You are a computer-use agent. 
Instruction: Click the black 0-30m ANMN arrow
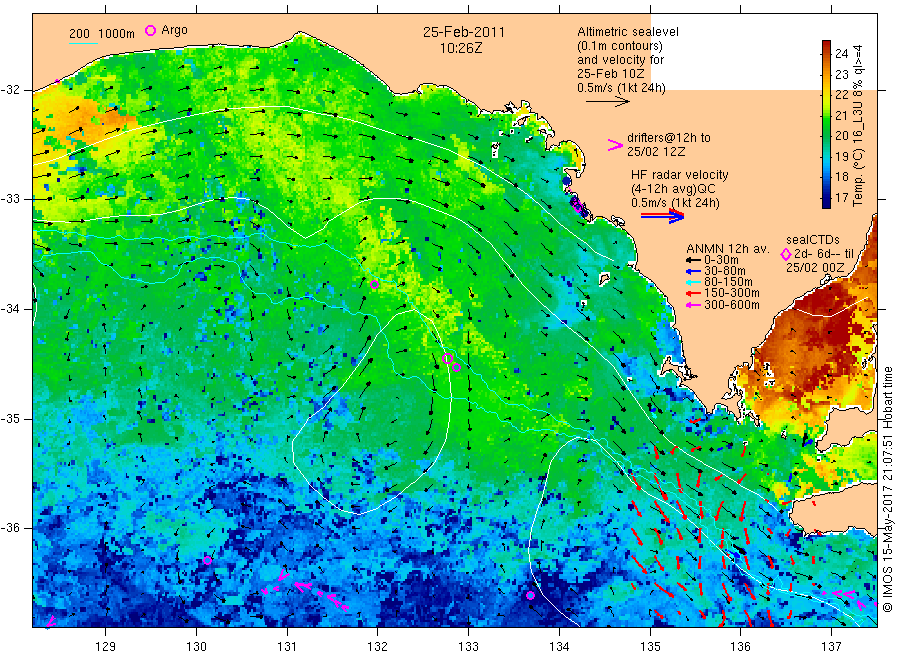[693, 260]
